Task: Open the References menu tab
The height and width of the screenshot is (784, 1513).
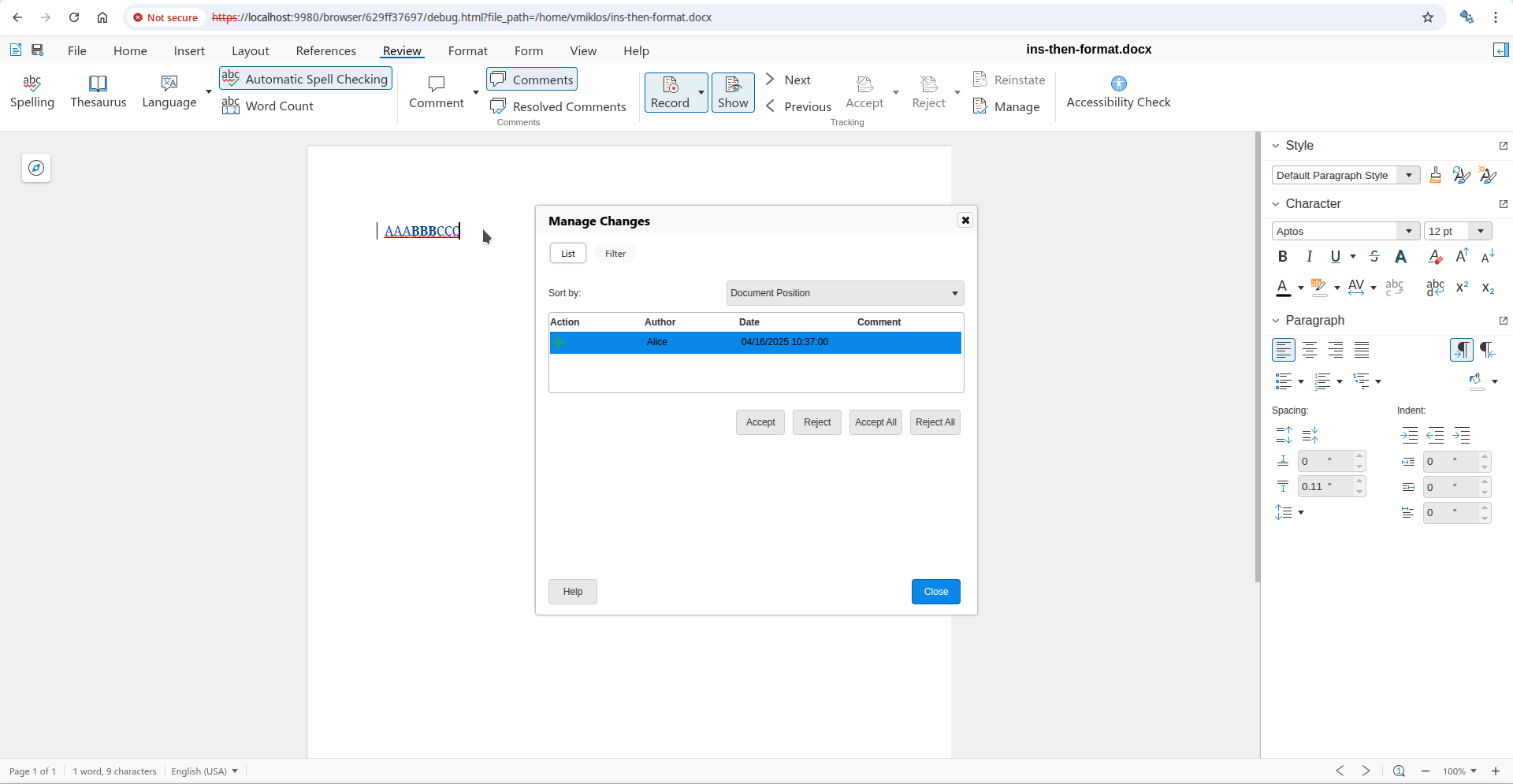Action: [325, 50]
